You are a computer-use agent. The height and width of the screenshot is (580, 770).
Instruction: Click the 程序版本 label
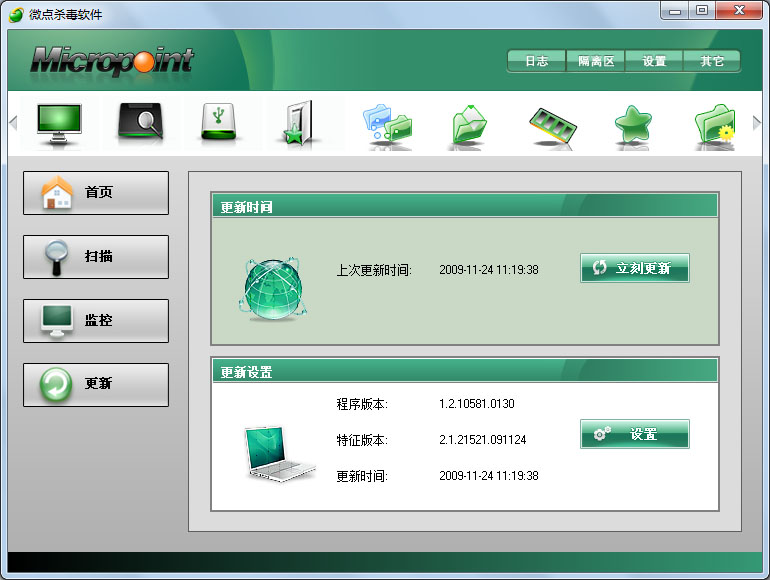(x=362, y=404)
